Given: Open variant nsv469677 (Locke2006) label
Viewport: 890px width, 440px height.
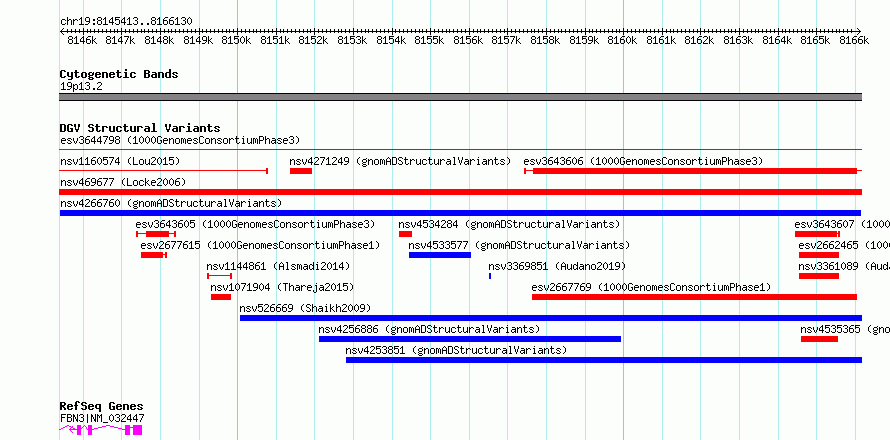Looking at the screenshot, I should [123, 182].
